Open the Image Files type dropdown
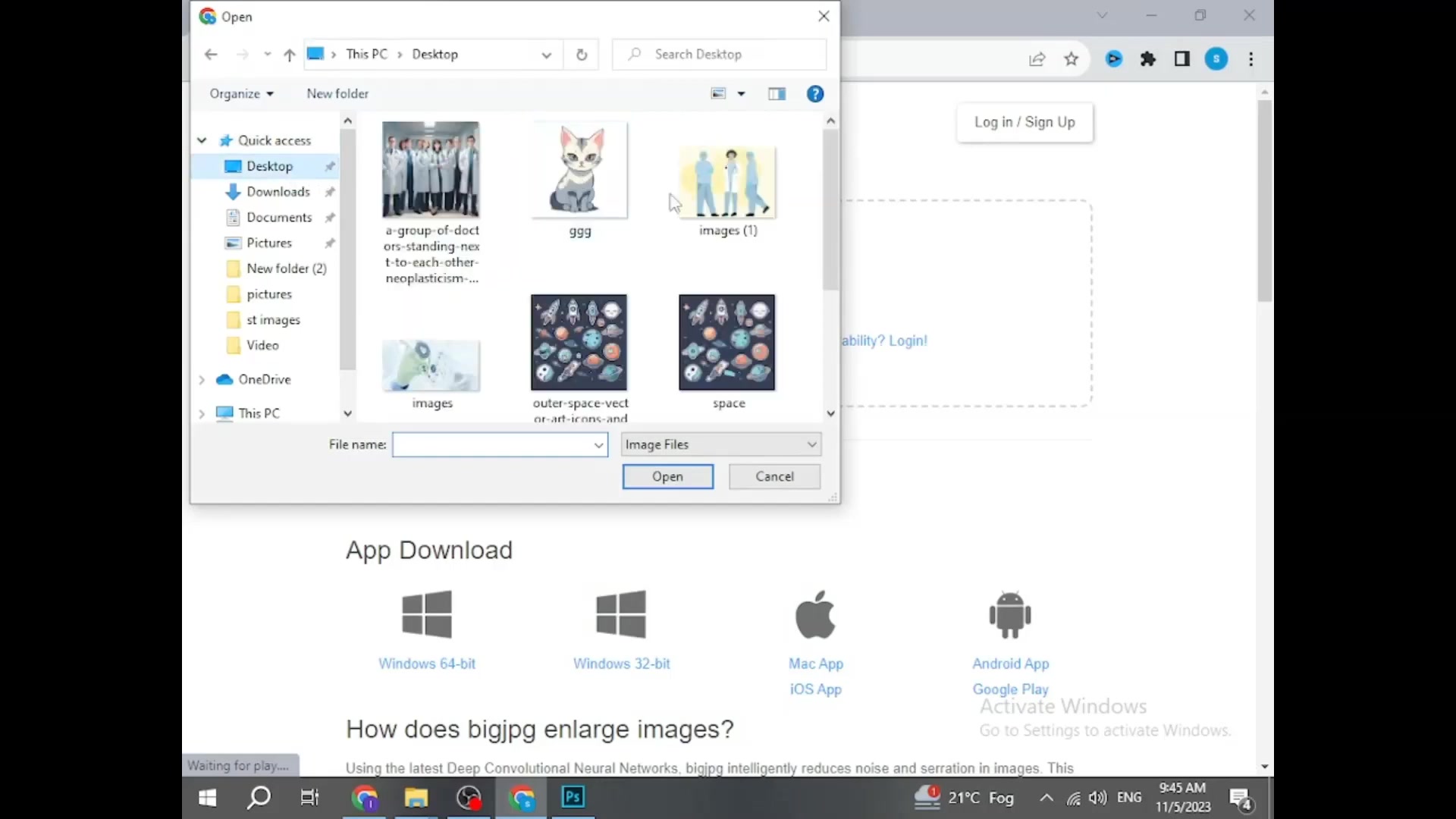The image size is (1456, 819). (x=720, y=444)
